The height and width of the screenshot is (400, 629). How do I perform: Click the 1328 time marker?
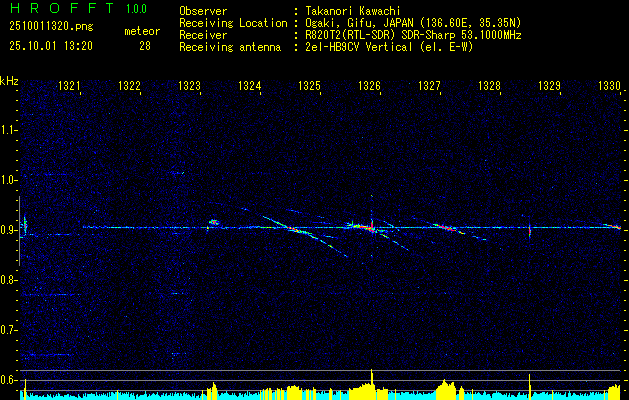(x=489, y=86)
